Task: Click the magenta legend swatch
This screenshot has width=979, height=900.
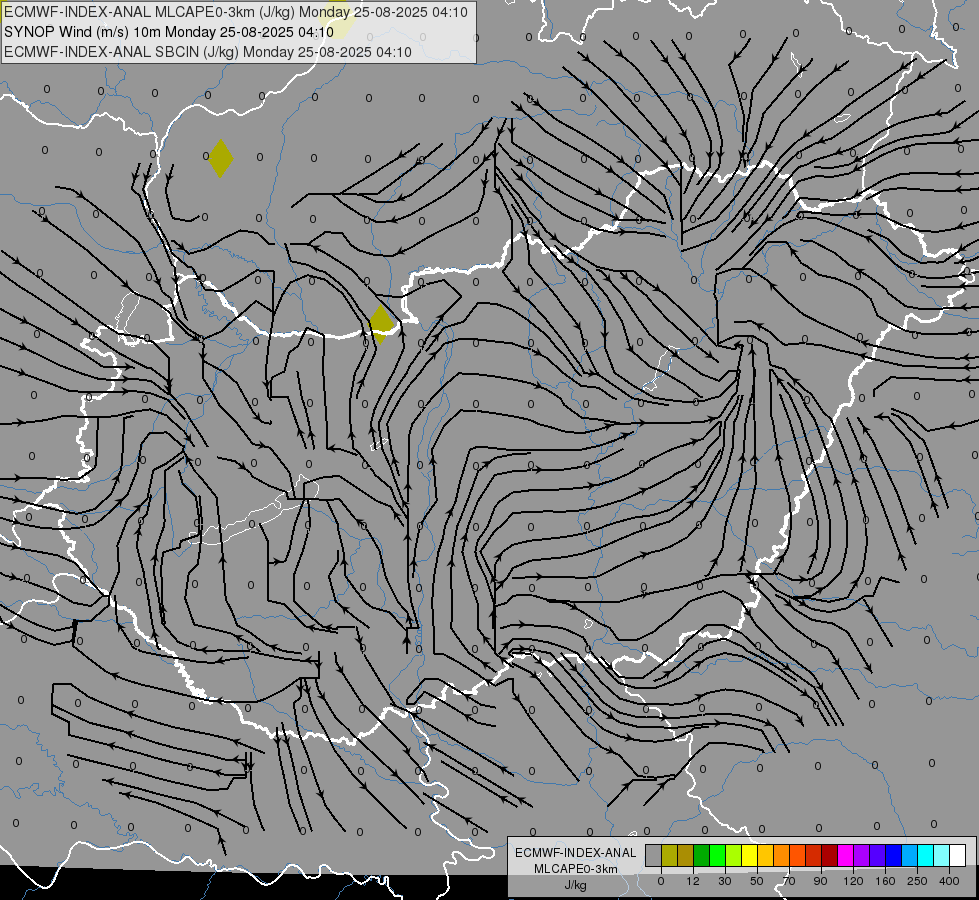Action: pyautogui.click(x=846, y=855)
